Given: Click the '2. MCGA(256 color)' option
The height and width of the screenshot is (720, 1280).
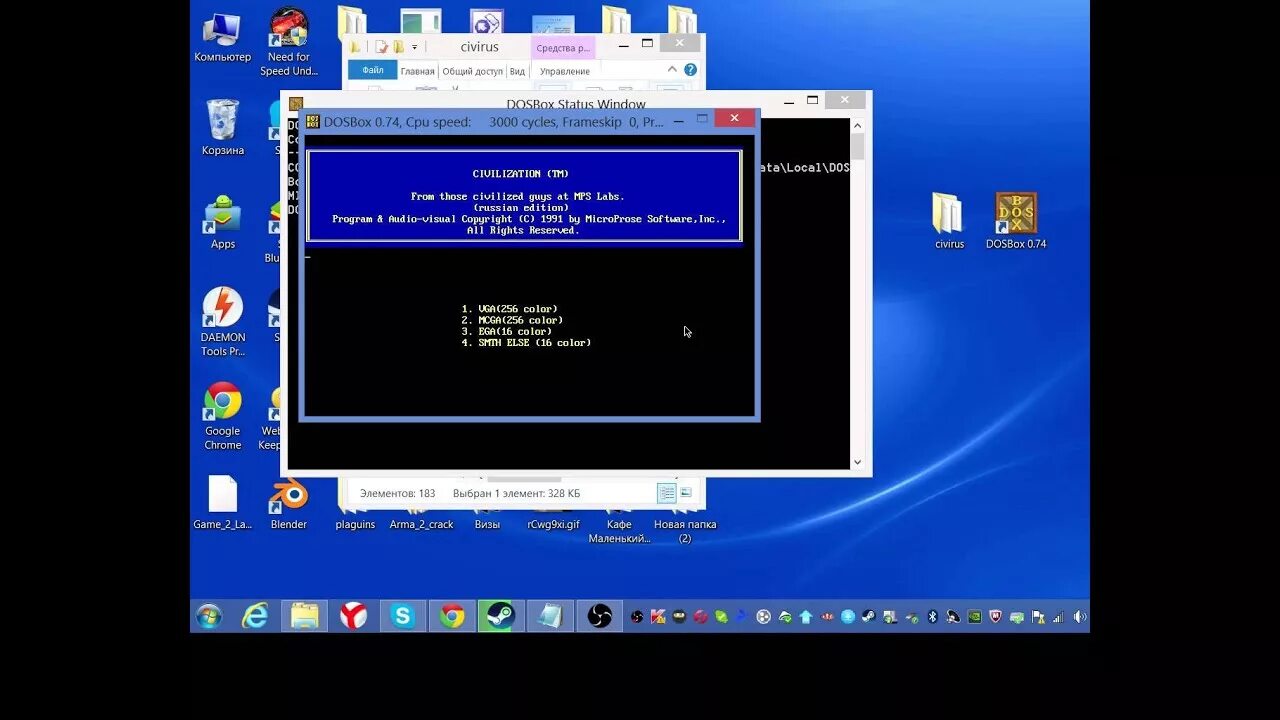Looking at the screenshot, I should pyautogui.click(x=512, y=320).
